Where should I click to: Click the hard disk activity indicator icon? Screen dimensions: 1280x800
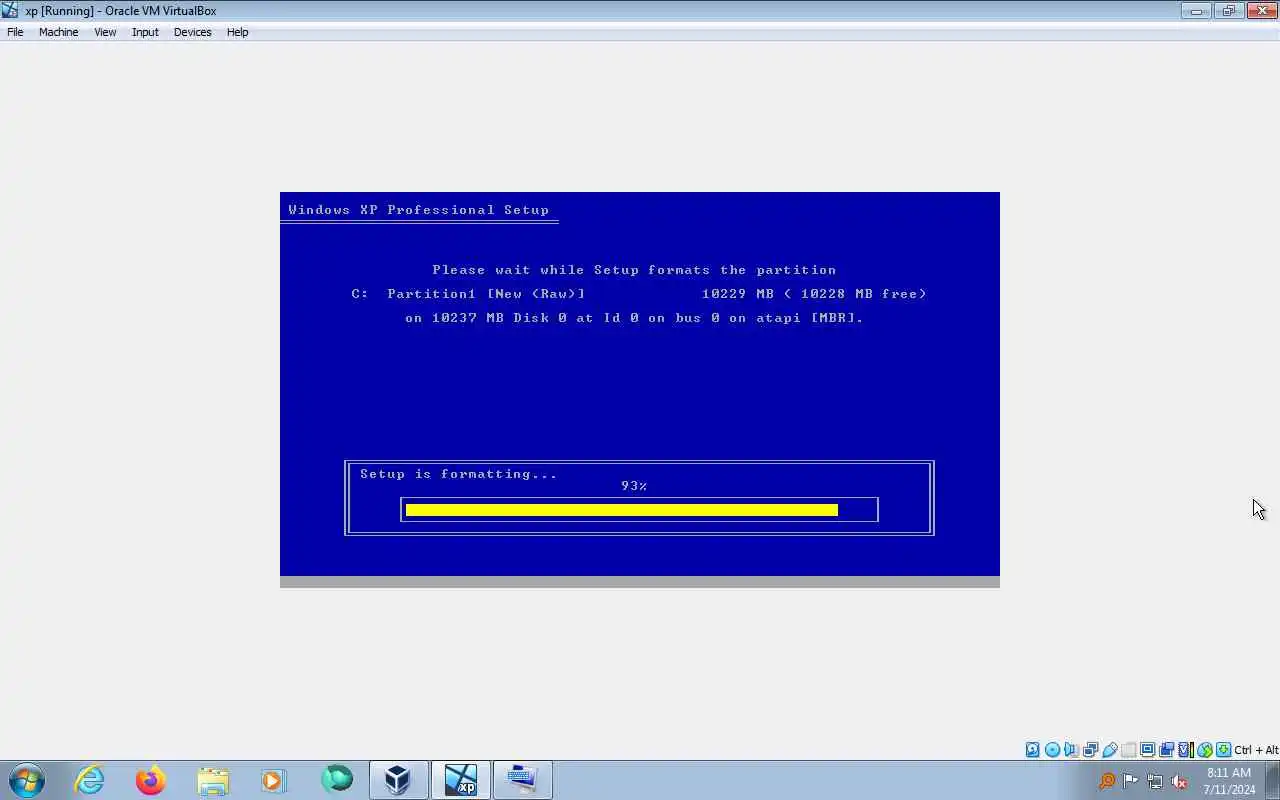1032,750
